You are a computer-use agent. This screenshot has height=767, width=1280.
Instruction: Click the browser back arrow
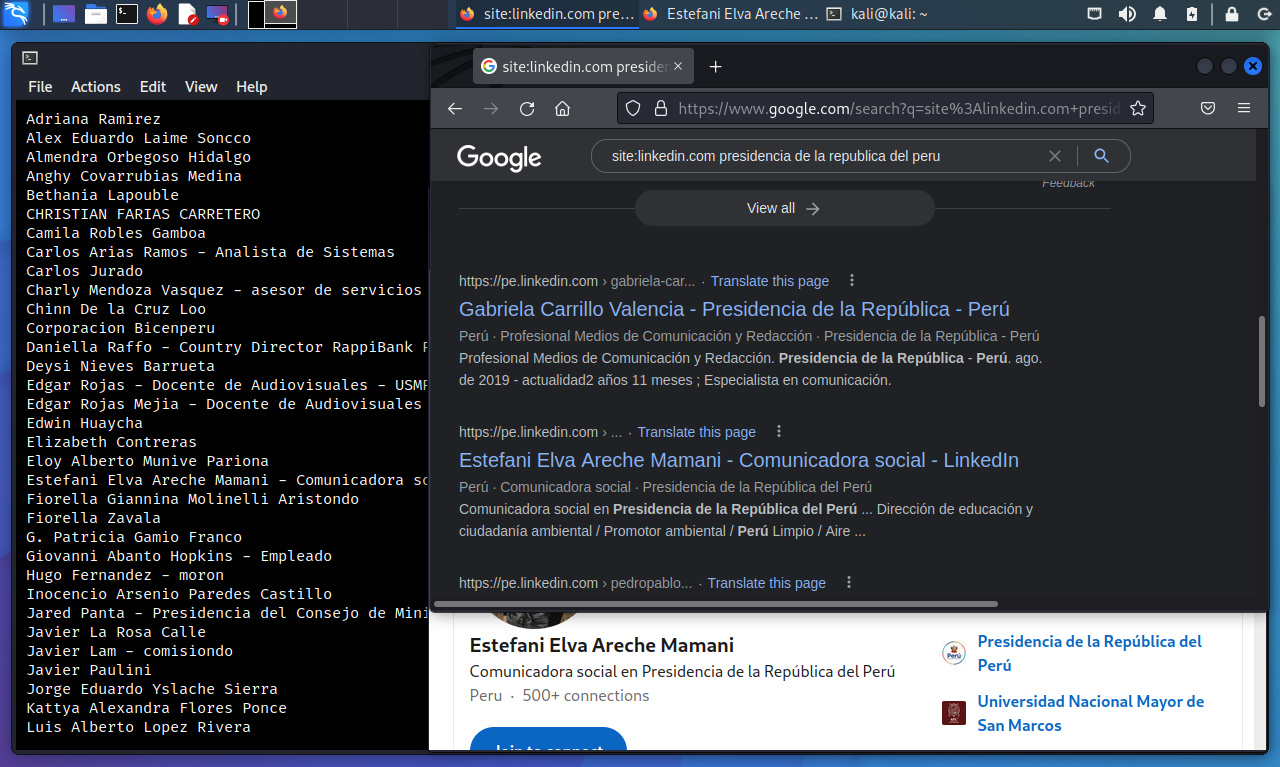point(455,109)
